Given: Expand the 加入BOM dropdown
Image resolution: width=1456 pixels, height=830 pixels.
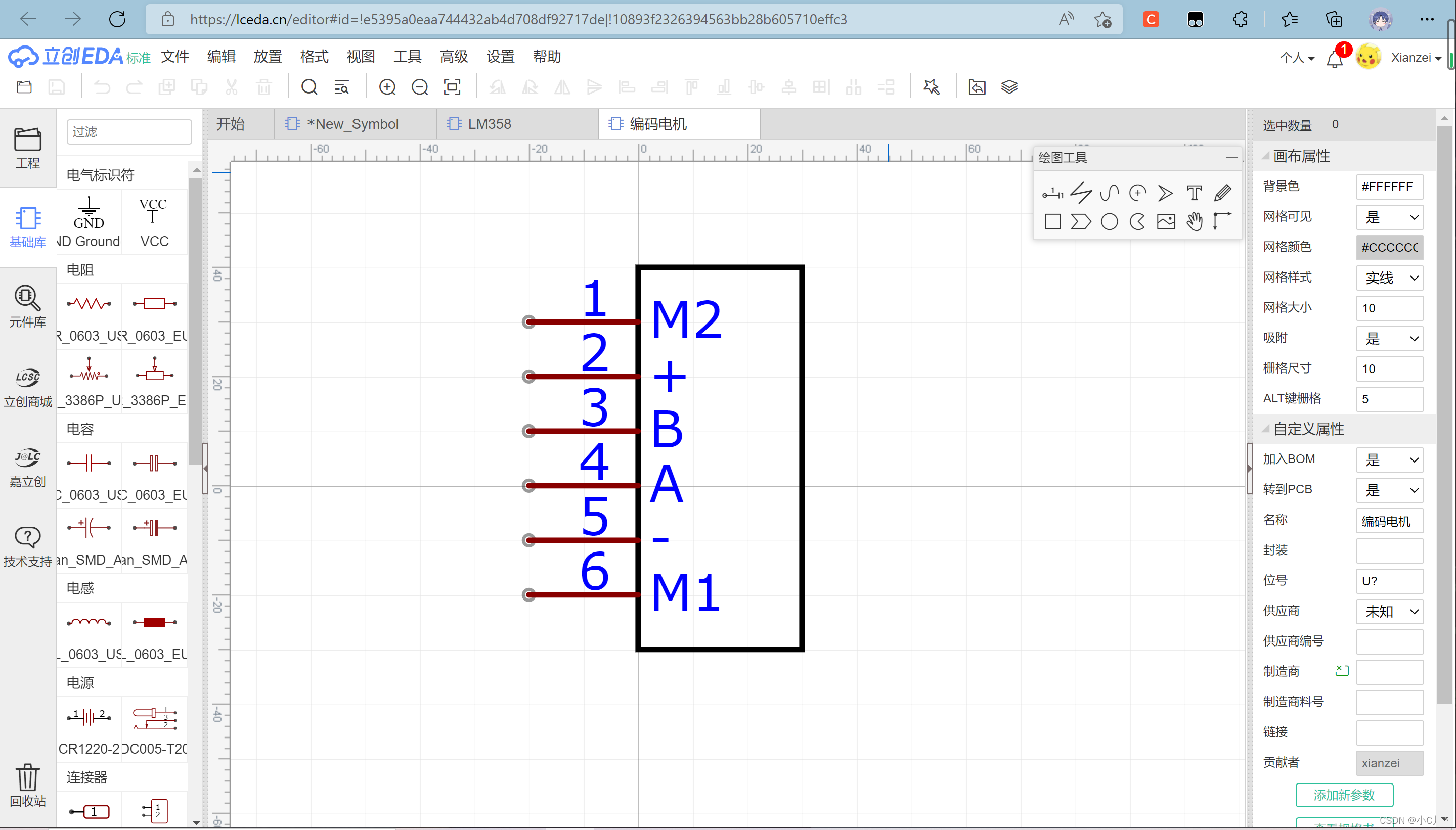Looking at the screenshot, I should (x=1389, y=459).
